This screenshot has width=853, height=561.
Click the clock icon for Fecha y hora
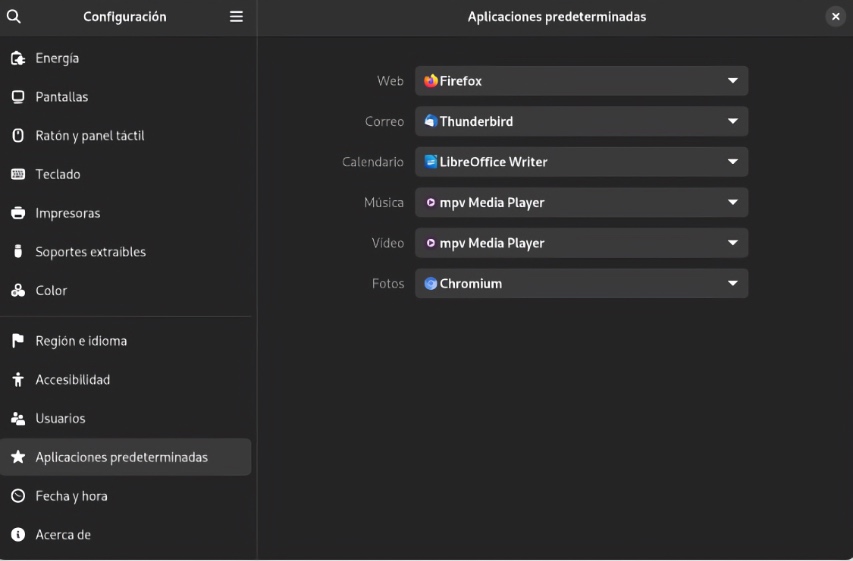pyautogui.click(x=18, y=496)
